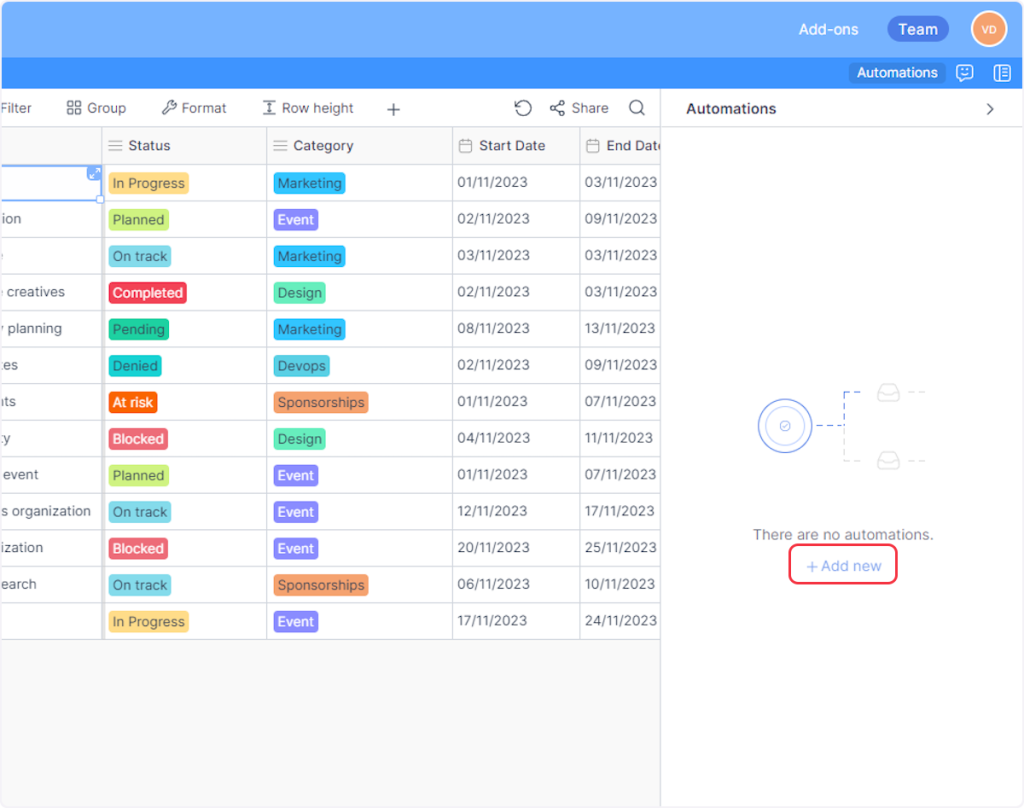Select the red Completed status tag
Screen dimensions: 1024x808
click(148, 293)
